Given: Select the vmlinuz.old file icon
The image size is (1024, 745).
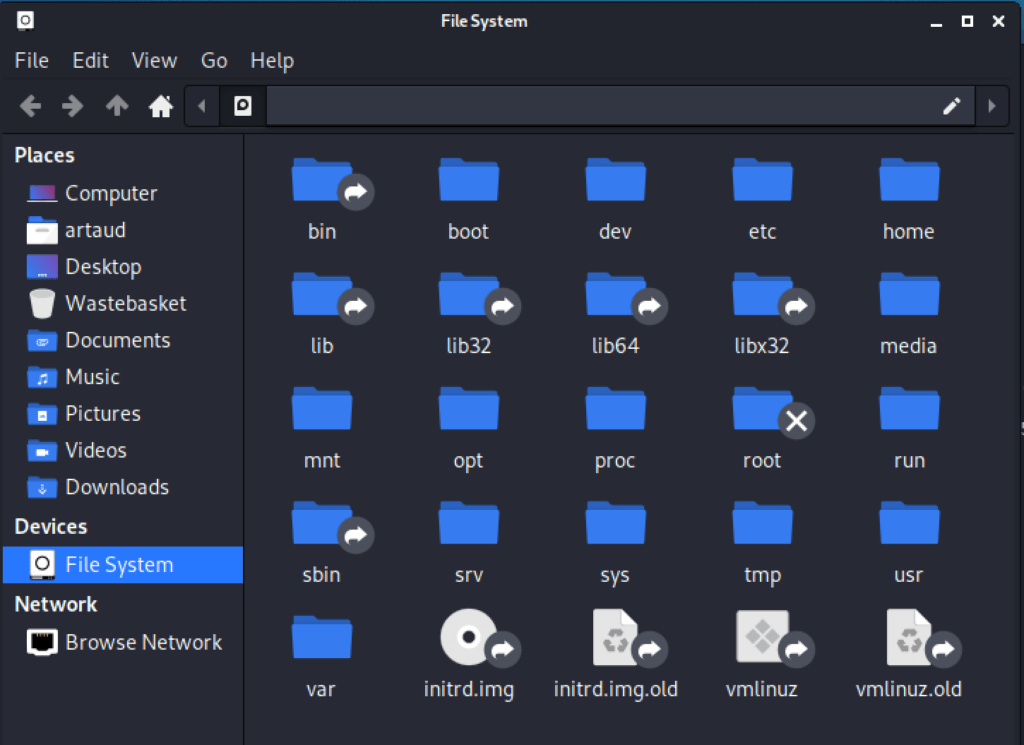Looking at the screenshot, I should click(909, 637).
